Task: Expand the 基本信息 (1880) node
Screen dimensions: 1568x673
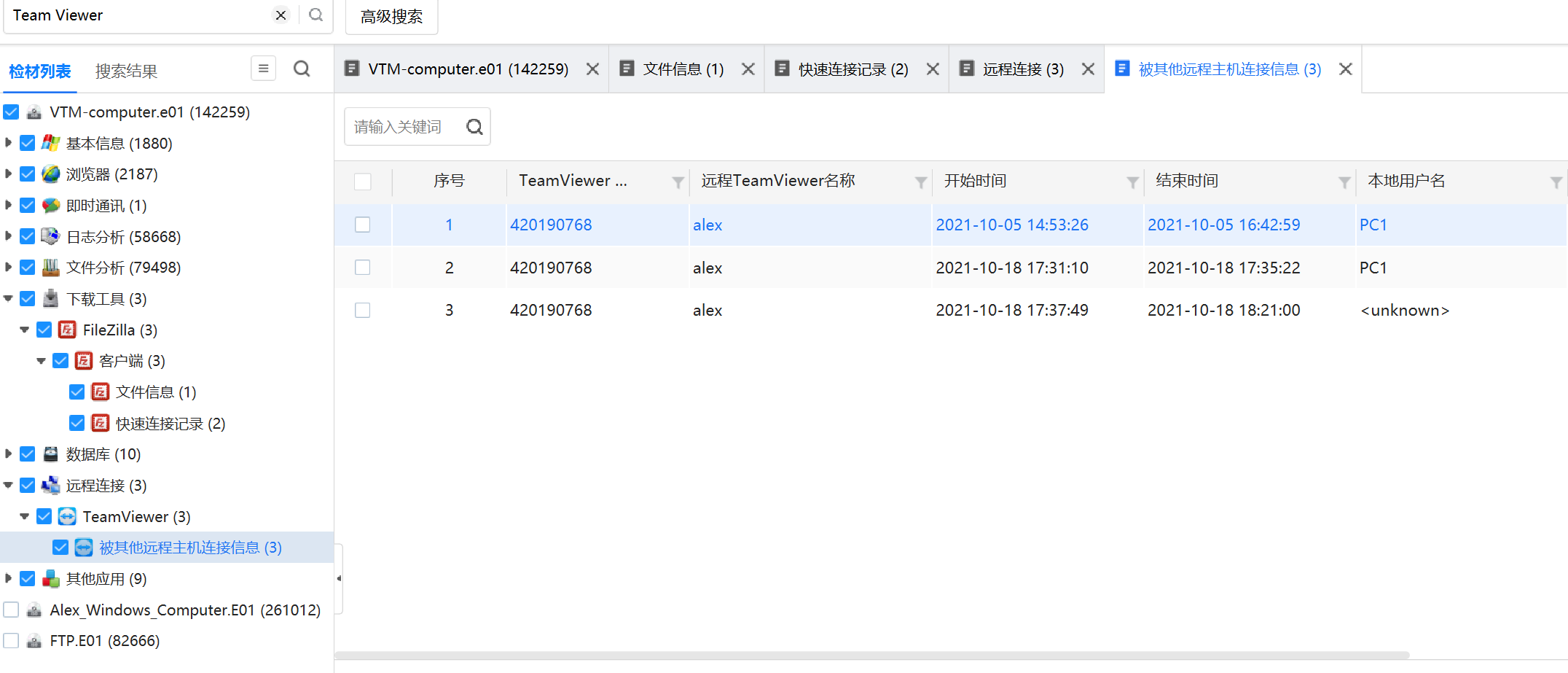Action: tap(8, 143)
